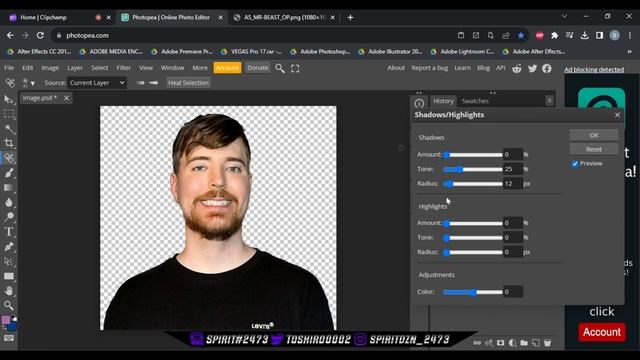The image size is (640, 360).
Task: Toggle the Preview checkbox
Action: coord(575,164)
